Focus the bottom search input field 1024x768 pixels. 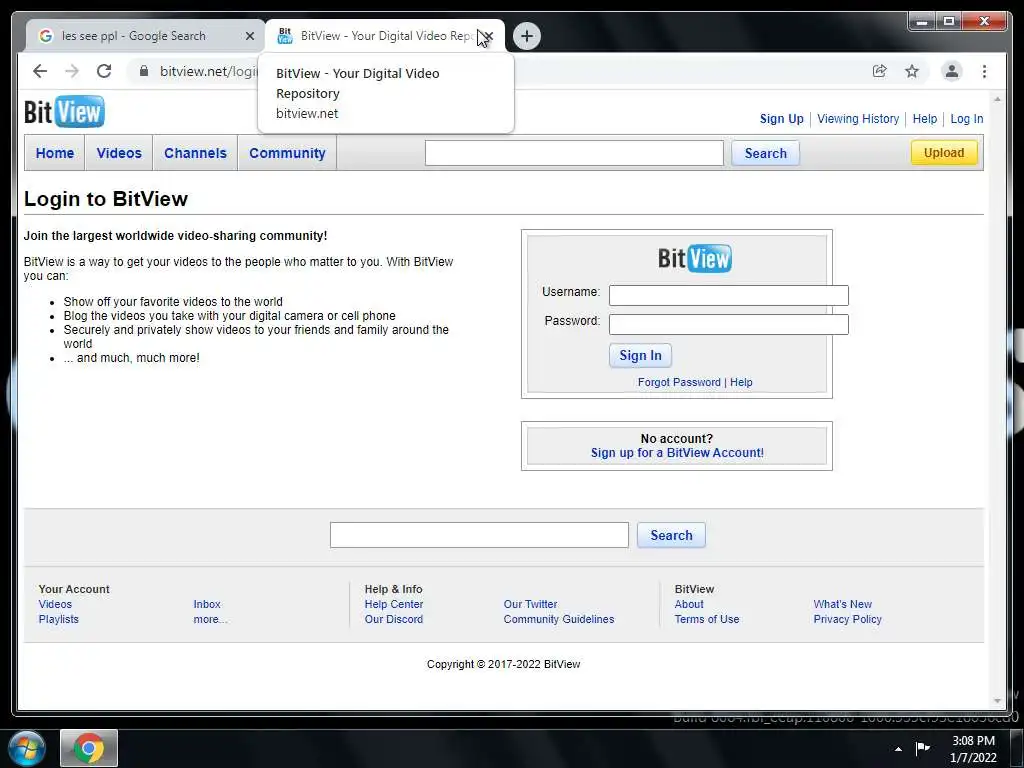pos(479,535)
